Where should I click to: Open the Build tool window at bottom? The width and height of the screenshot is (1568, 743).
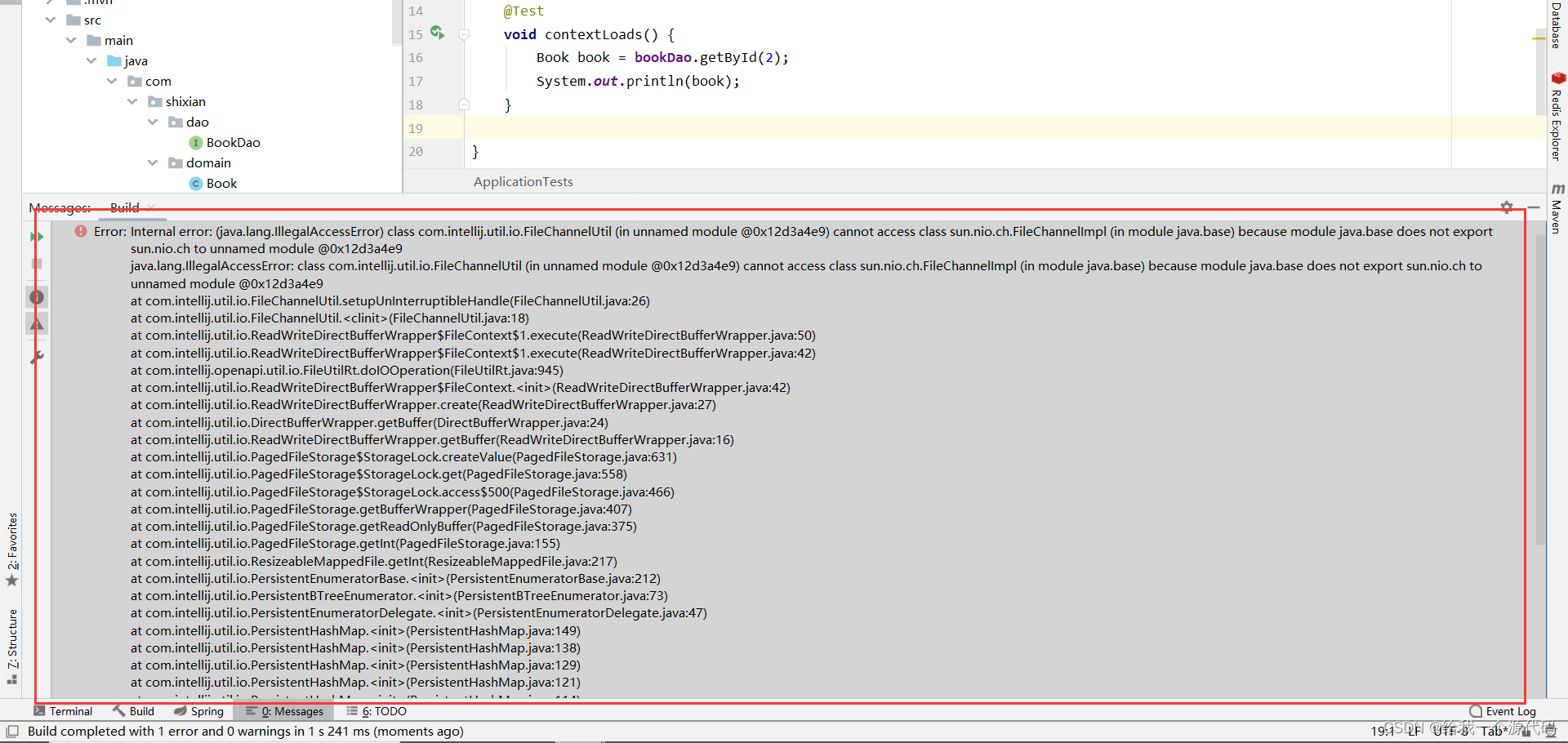click(x=134, y=711)
